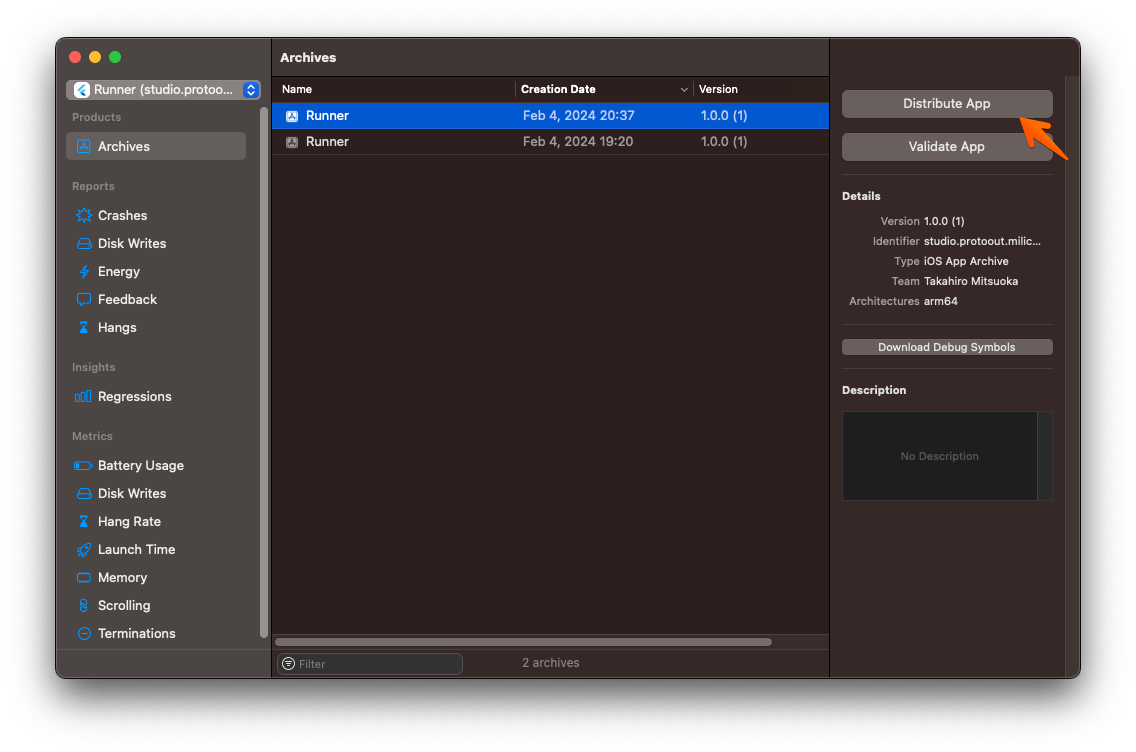This screenshot has width=1136, height=752.
Task: Click the Launch Time rocket icon
Action: [84, 550]
